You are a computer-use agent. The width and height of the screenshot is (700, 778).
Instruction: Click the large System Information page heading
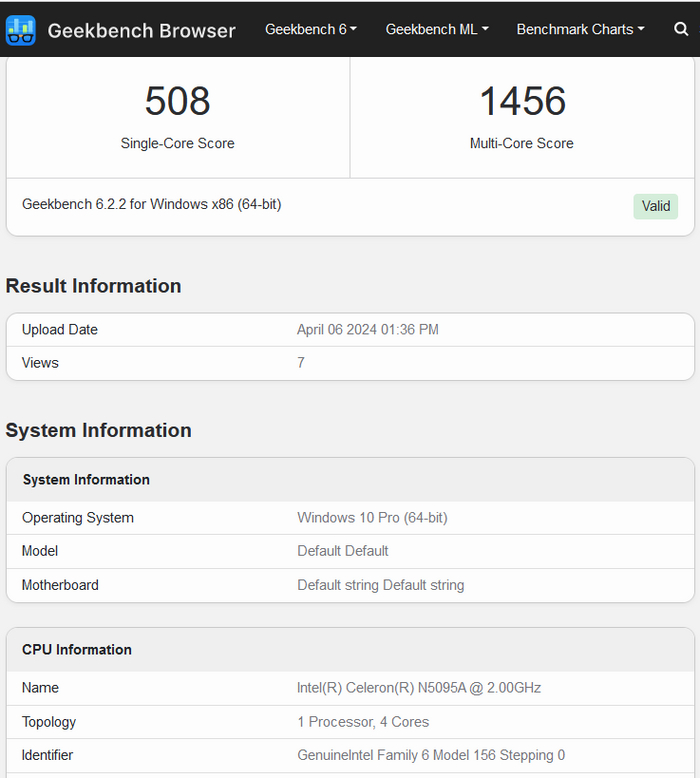[98, 430]
